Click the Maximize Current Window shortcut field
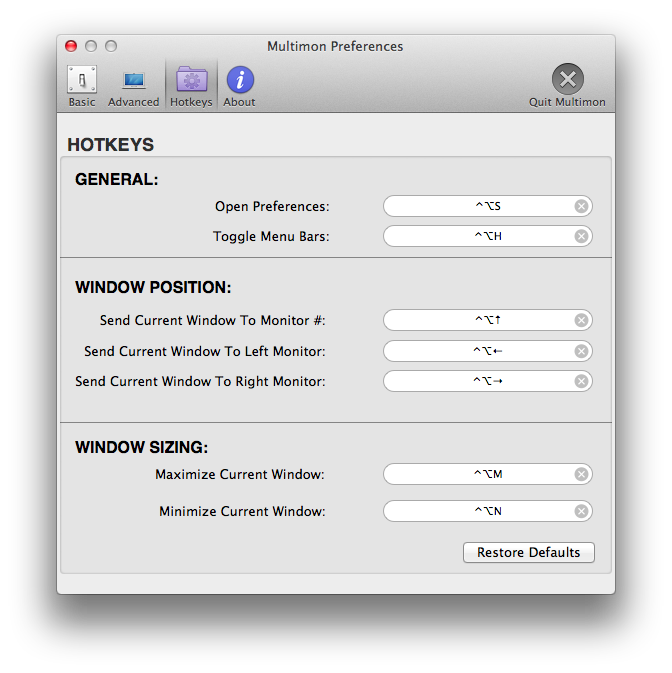The image size is (672, 673). (x=487, y=474)
